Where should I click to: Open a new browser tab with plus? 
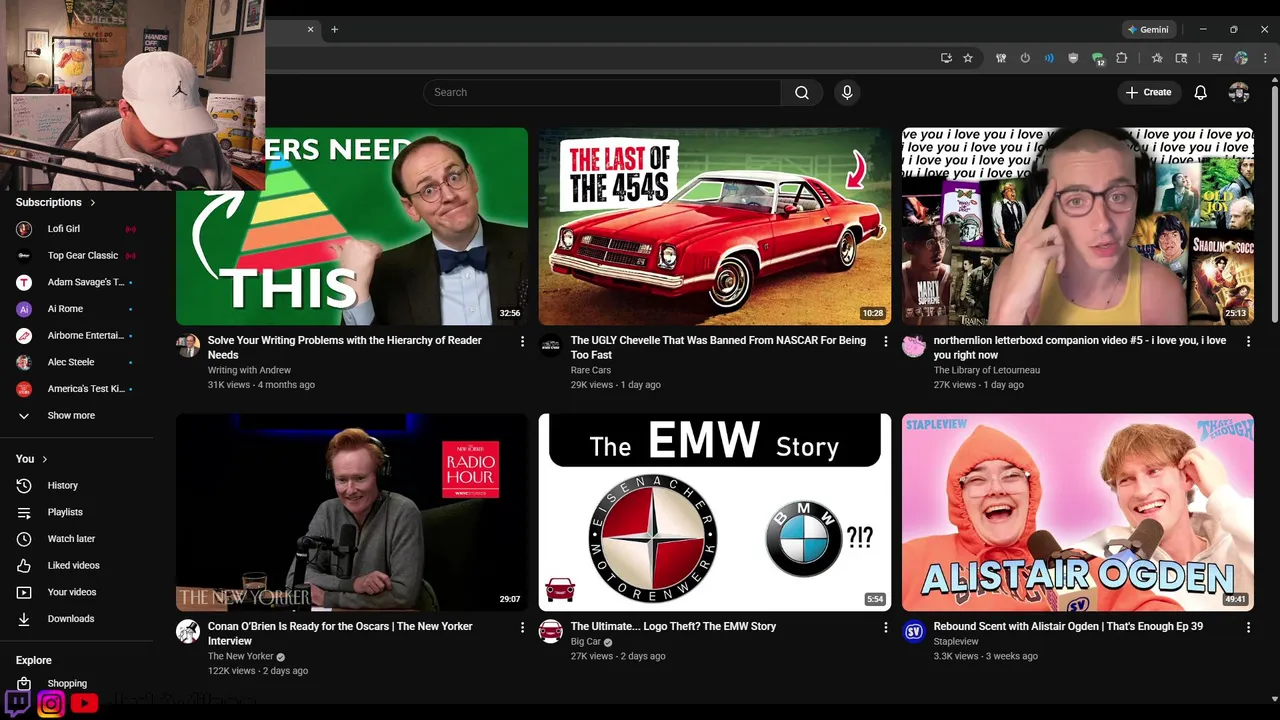tap(334, 29)
